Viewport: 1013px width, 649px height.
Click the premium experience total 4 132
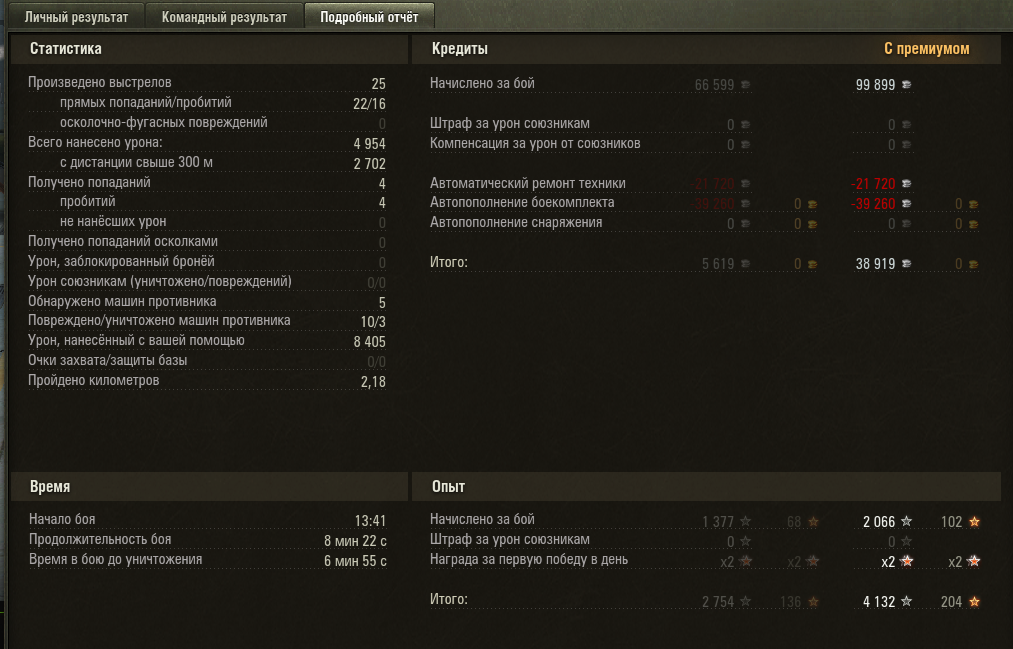[x=879, y=602]
